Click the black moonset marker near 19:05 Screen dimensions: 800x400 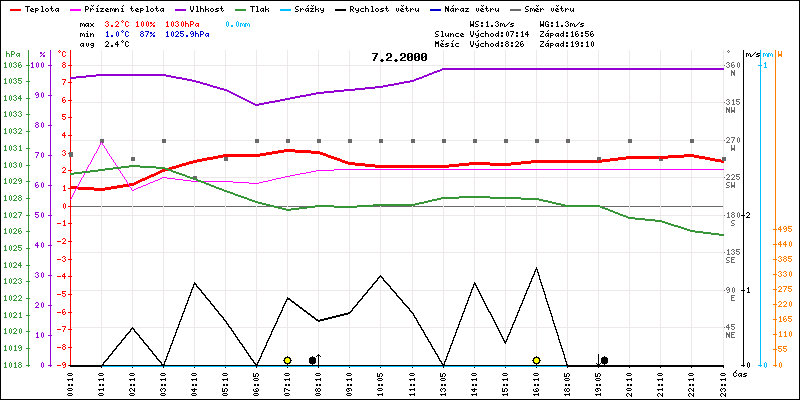604,360
